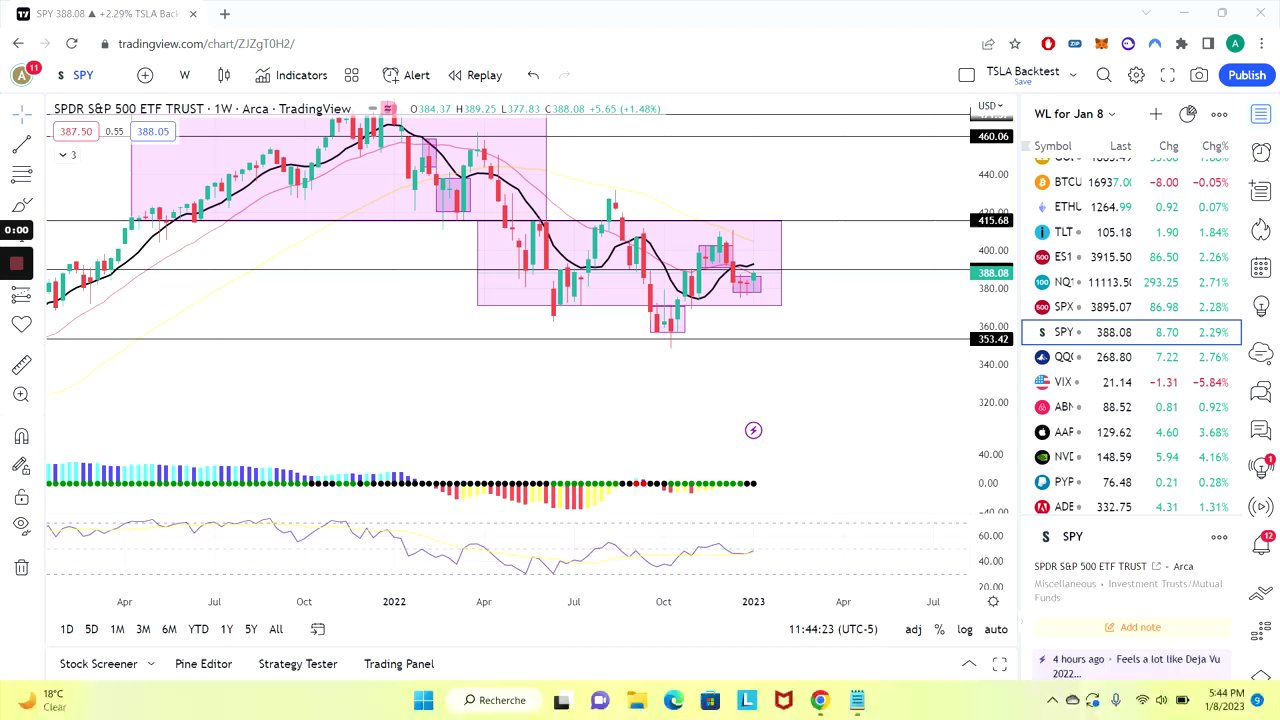Select the QQQ watchlist row
1280x720 pixels.
point(1131,357)
